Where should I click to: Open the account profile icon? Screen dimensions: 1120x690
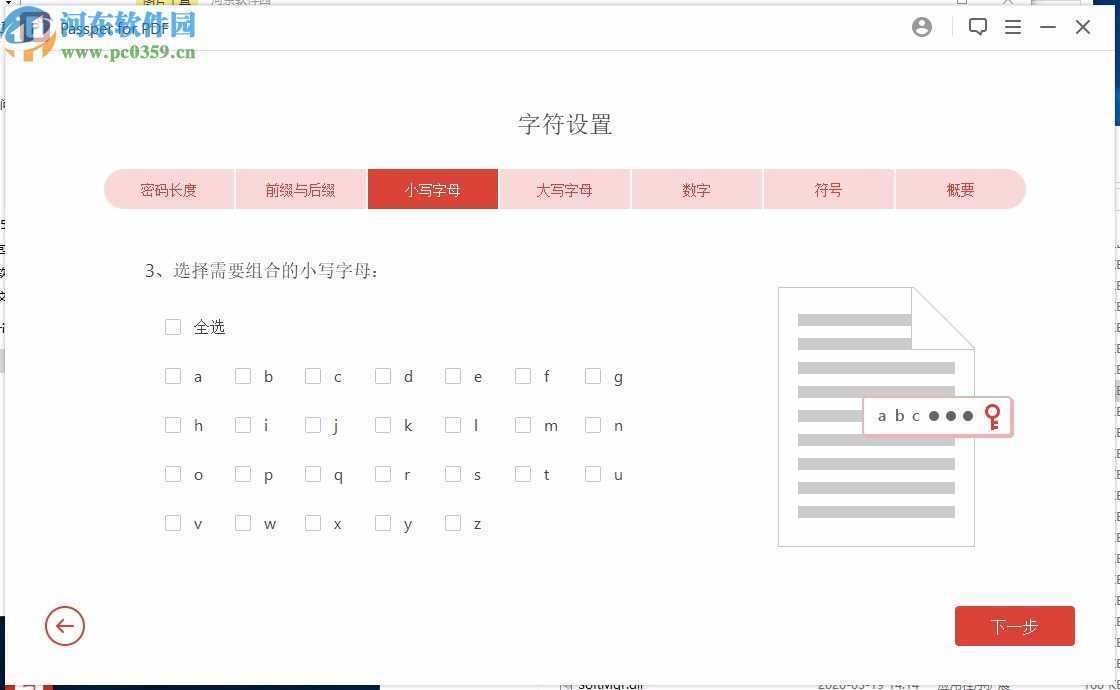[x=921, y=27]
